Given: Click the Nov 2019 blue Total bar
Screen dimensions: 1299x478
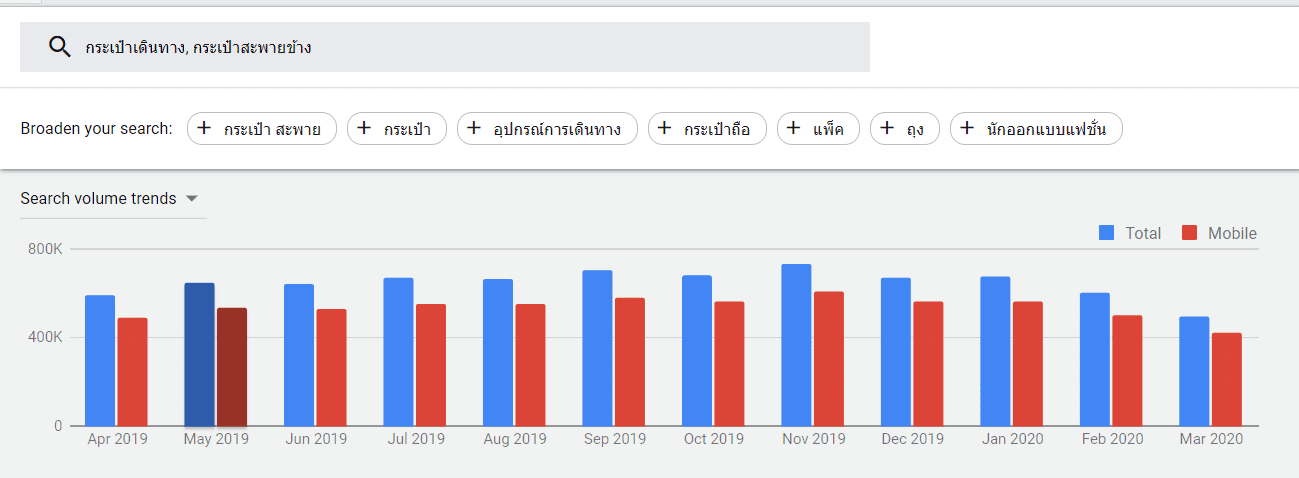Looking at the screenshot, I should click(796, 345).
